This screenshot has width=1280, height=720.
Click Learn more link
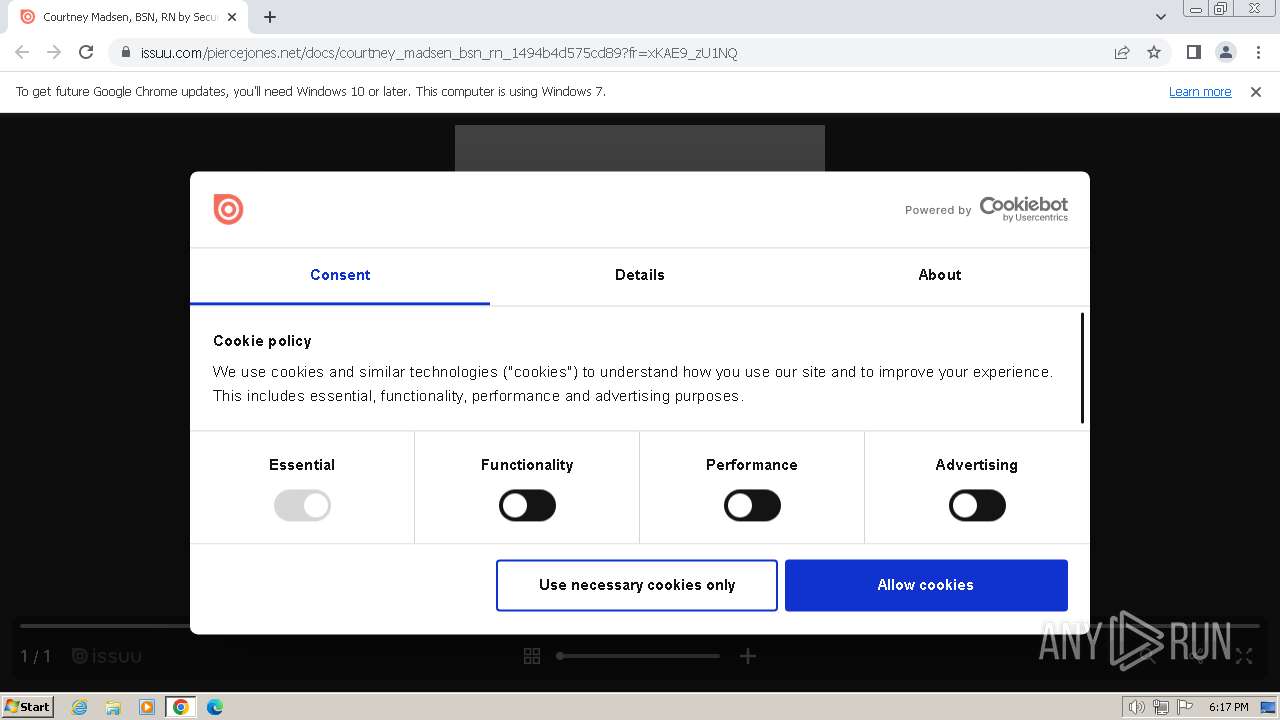1200,91
